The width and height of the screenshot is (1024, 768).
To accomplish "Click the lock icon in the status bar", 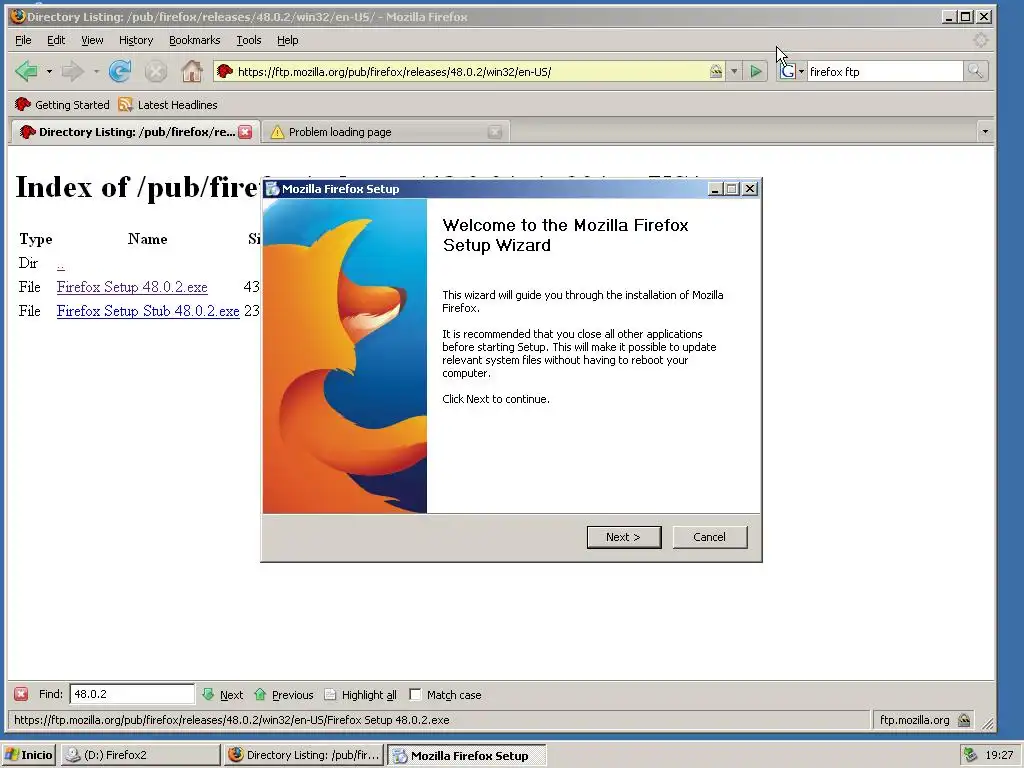I will tap(964, 720).
